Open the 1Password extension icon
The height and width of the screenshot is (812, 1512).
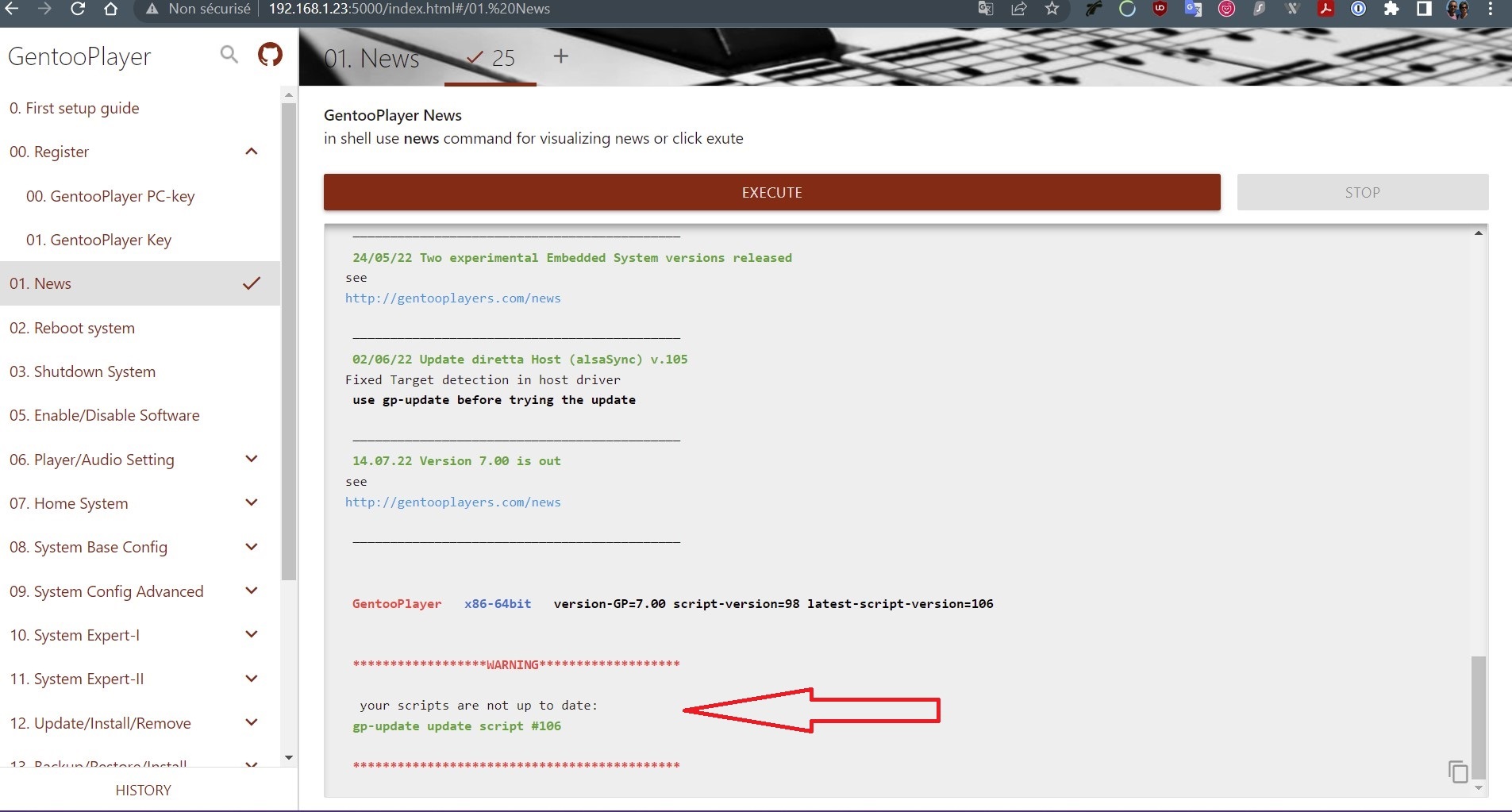[x=1359, y=9]
